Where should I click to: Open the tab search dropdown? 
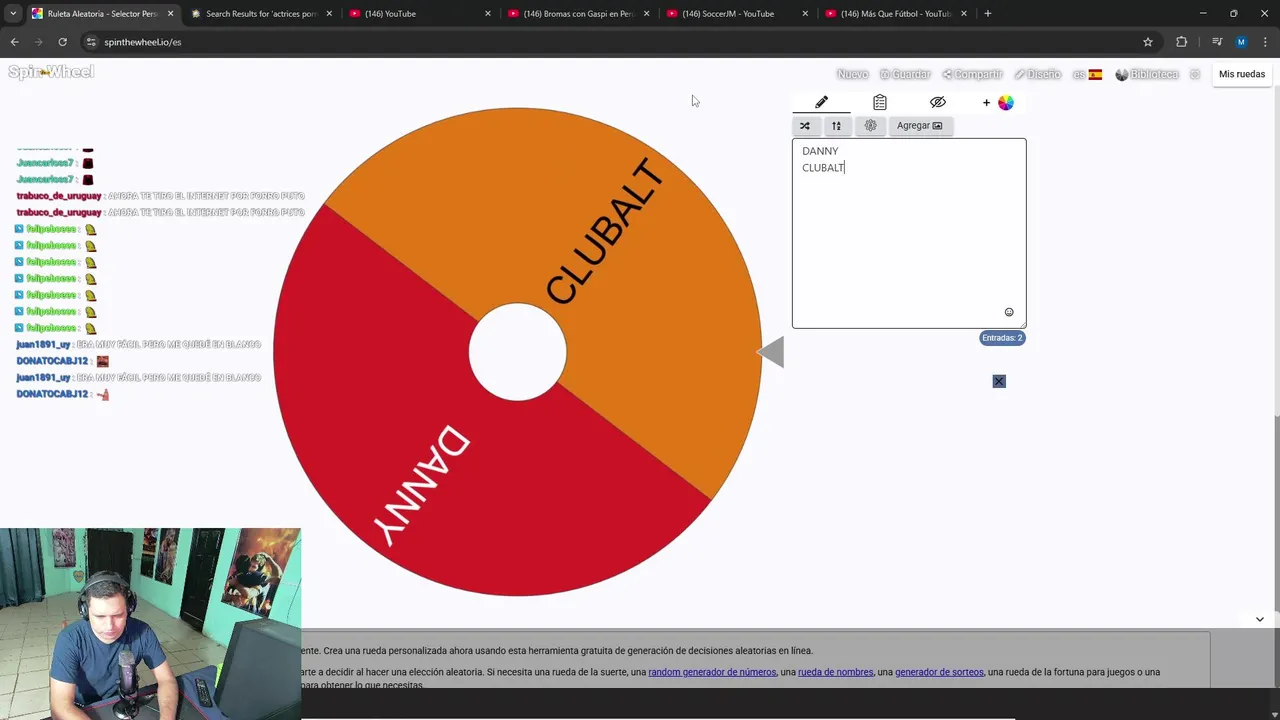[13, 14]
